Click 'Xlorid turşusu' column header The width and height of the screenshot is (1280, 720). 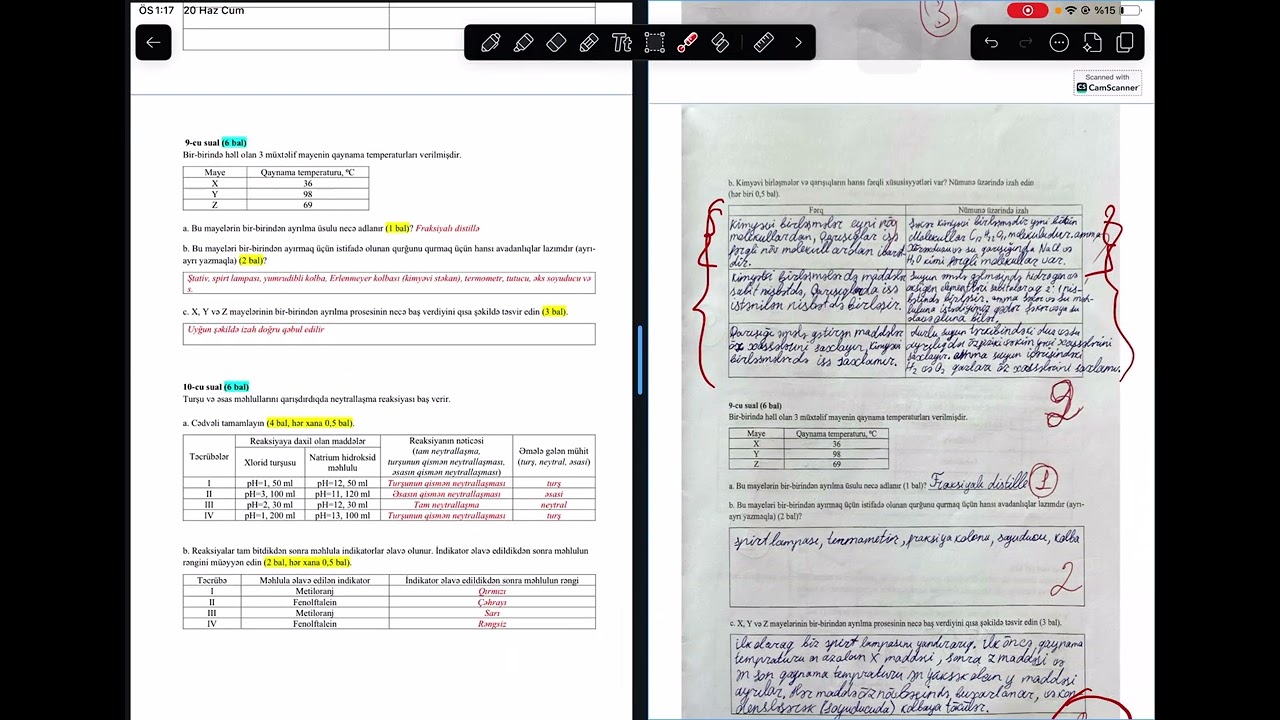271,462
